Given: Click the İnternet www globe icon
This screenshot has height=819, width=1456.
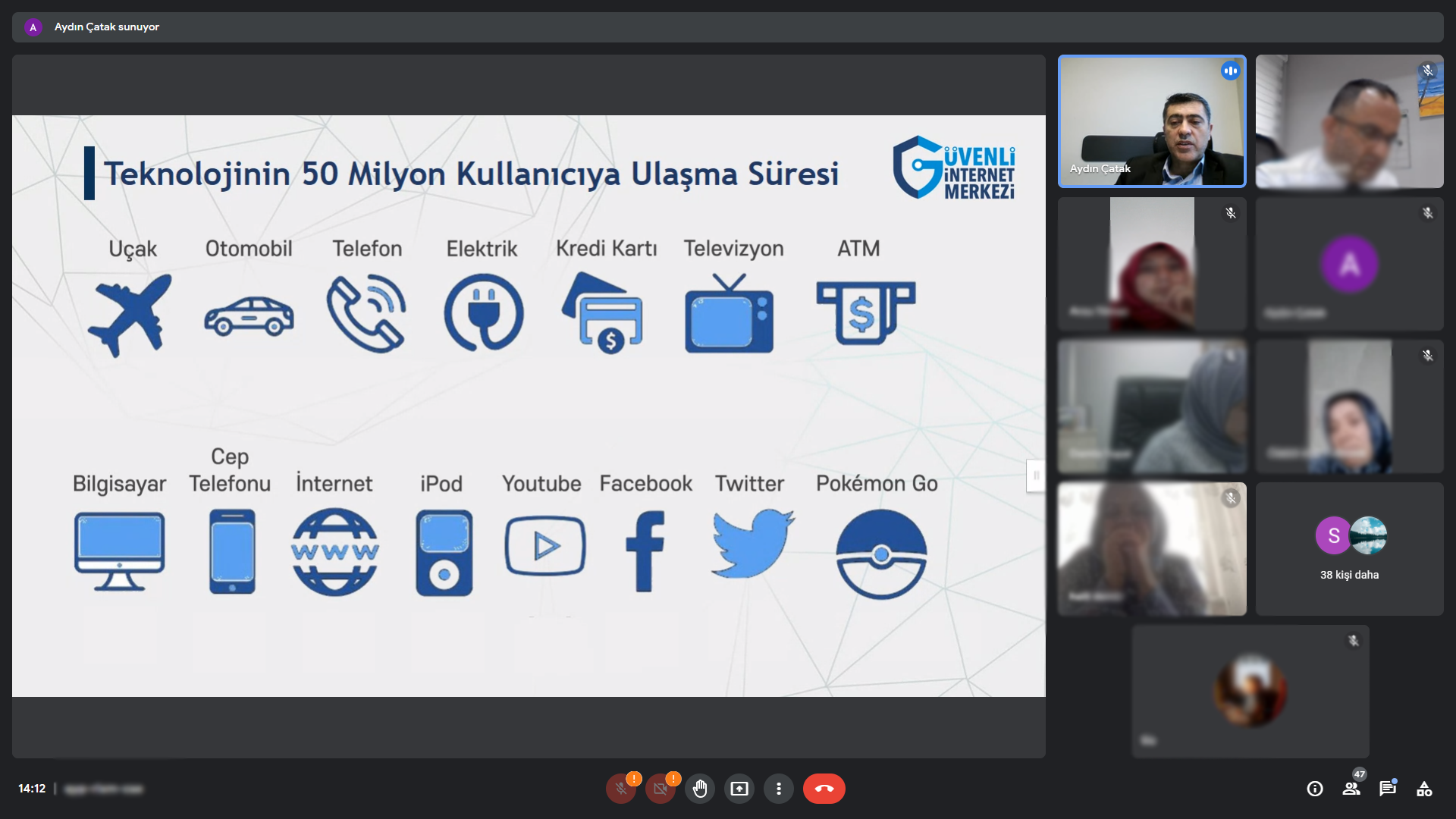Looking at the screenshot, I should pyautogui.click(x=335, y=551).
